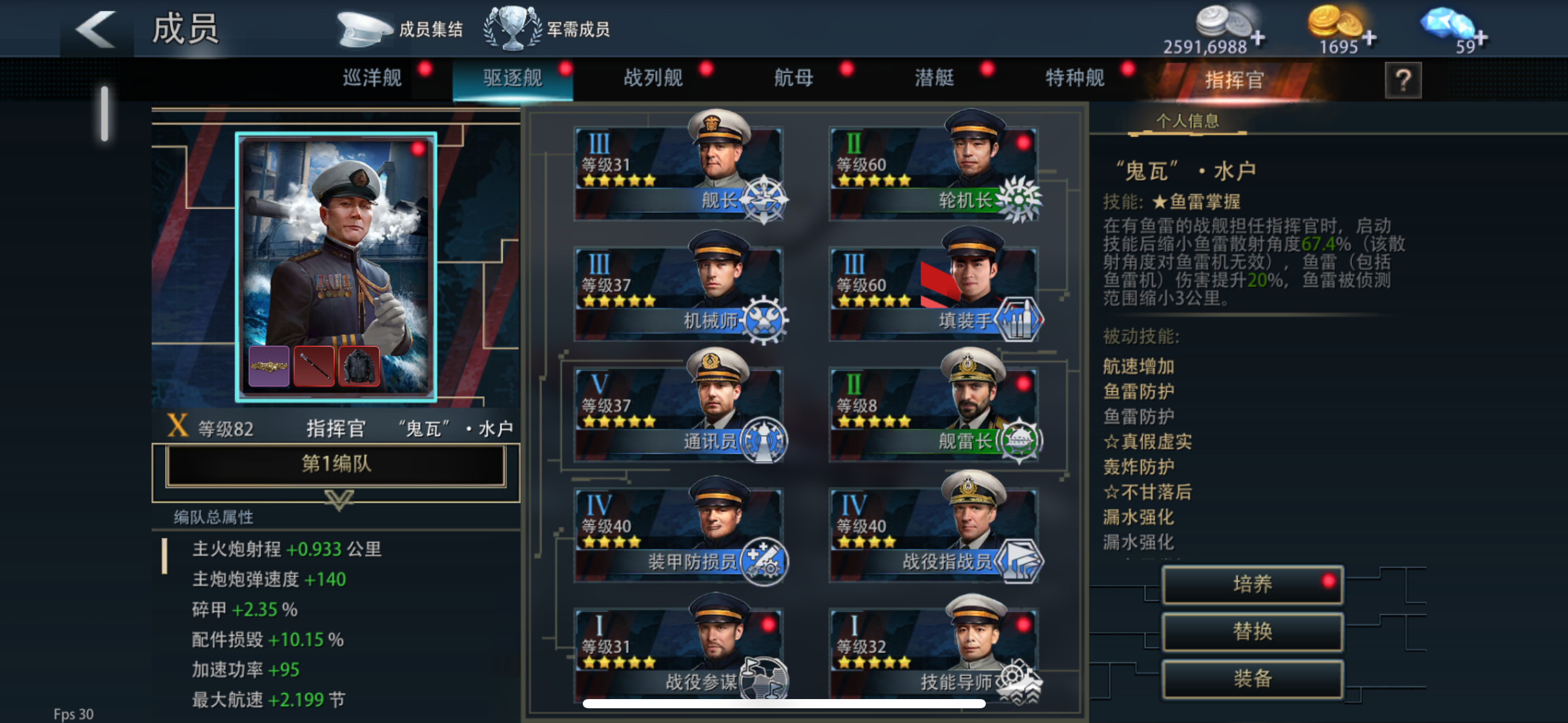This screenshot has height=723, width=1568.
Task: Add diamonds with plus icon
Action: tap(1481, 38)
